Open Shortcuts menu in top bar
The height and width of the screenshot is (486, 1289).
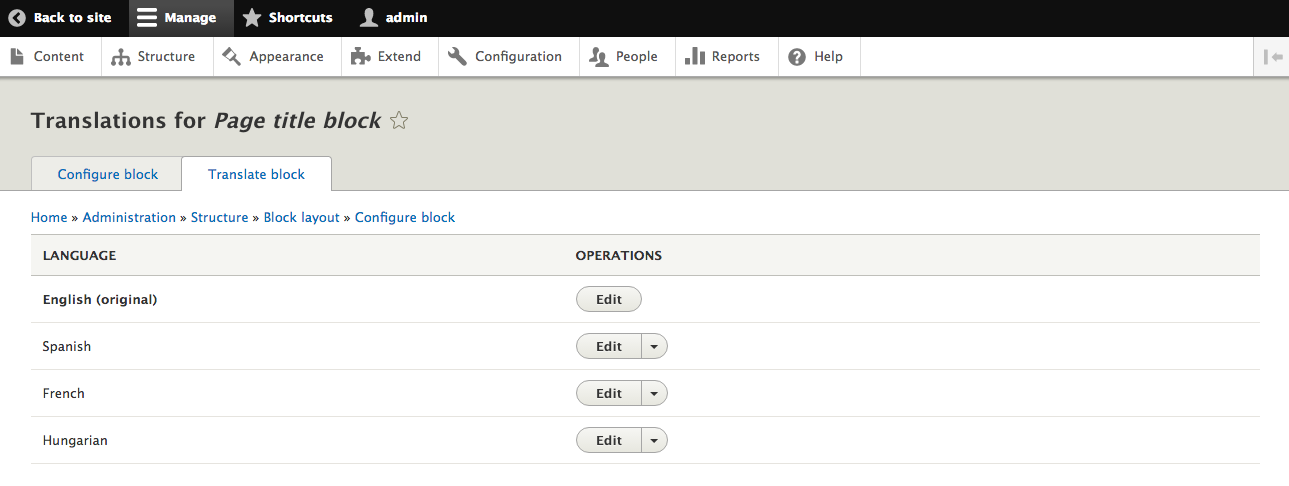click(x=288, y=18)
